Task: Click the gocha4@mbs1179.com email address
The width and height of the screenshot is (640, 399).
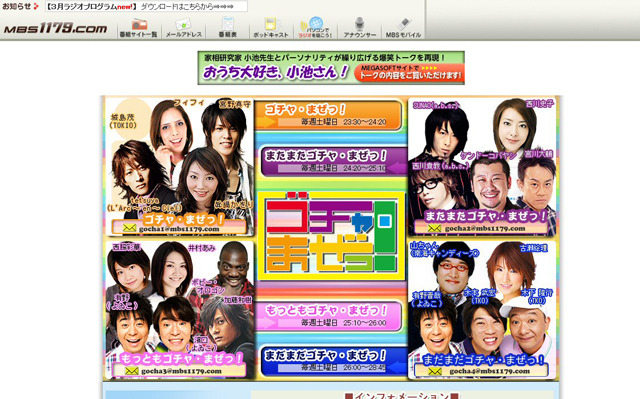Action: click(x=489, y=371)
